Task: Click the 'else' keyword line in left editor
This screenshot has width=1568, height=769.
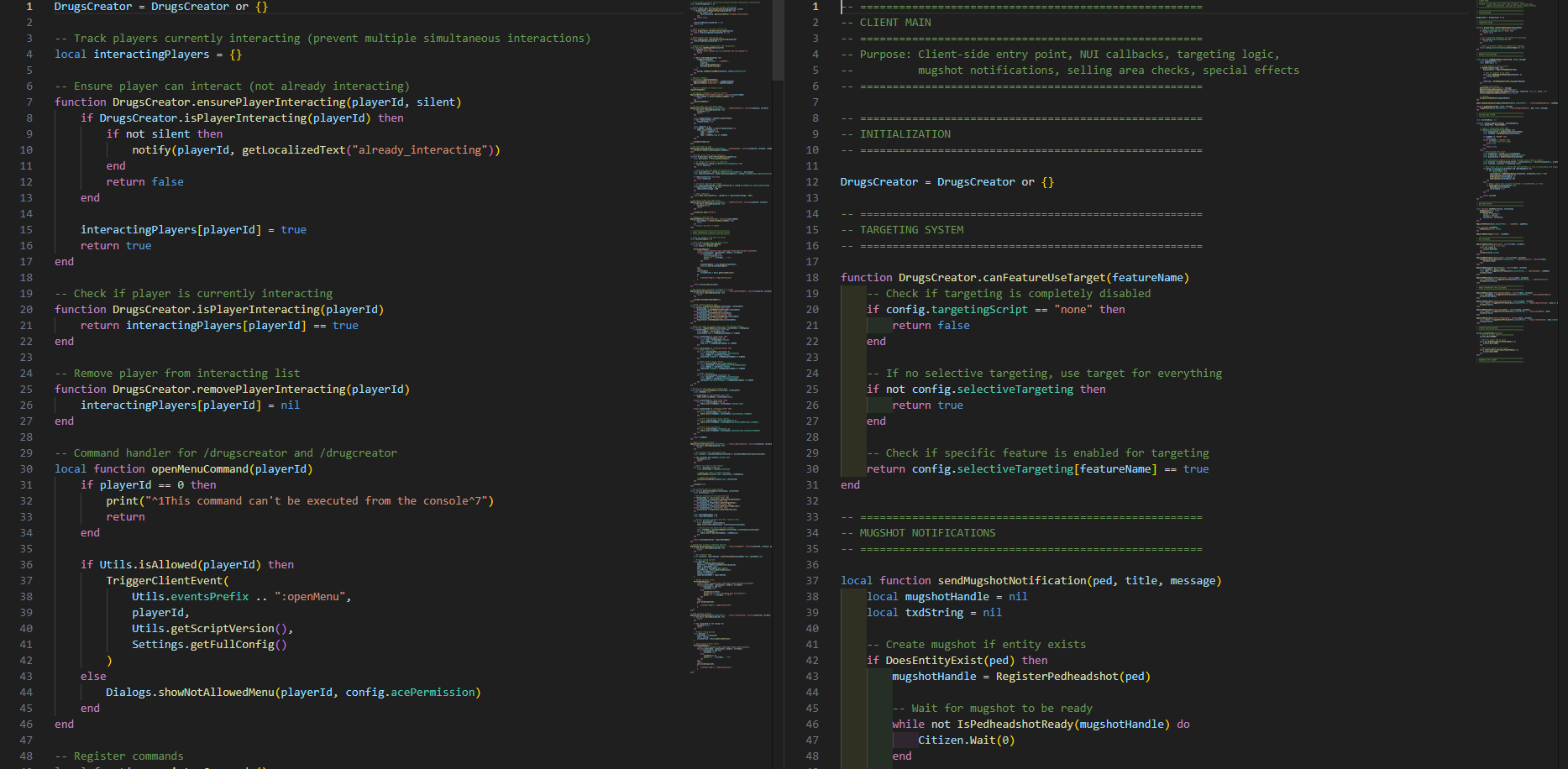Action: click(93, 677)
